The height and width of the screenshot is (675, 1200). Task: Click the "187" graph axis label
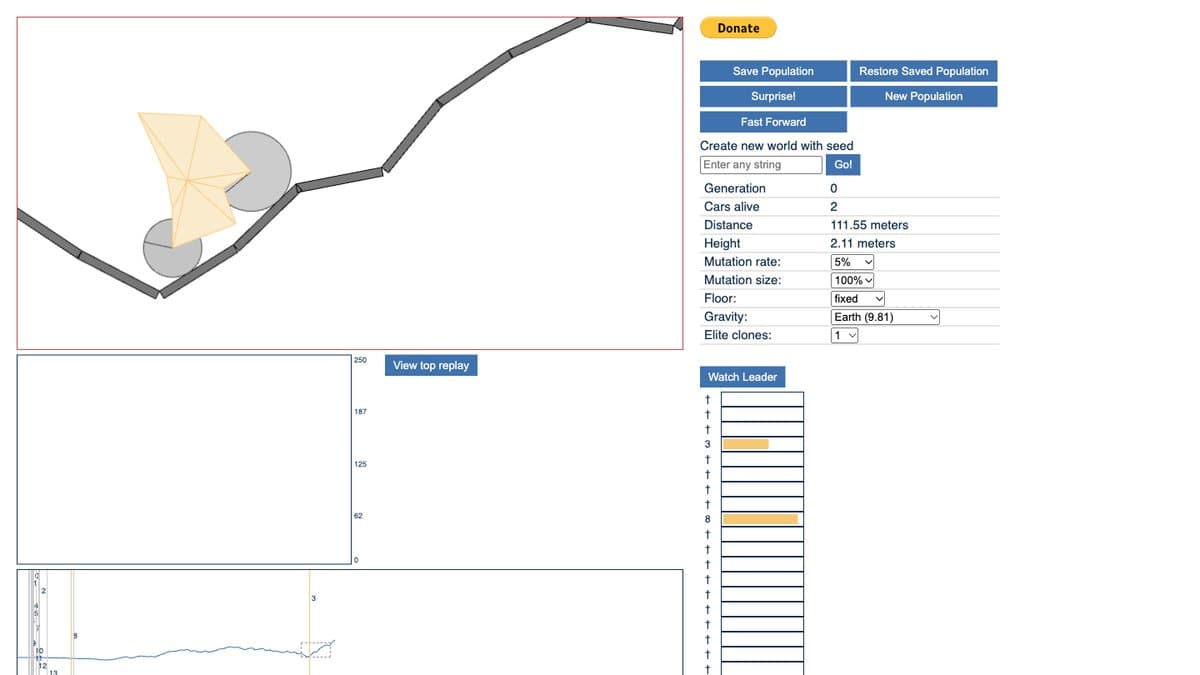[360, 412]
